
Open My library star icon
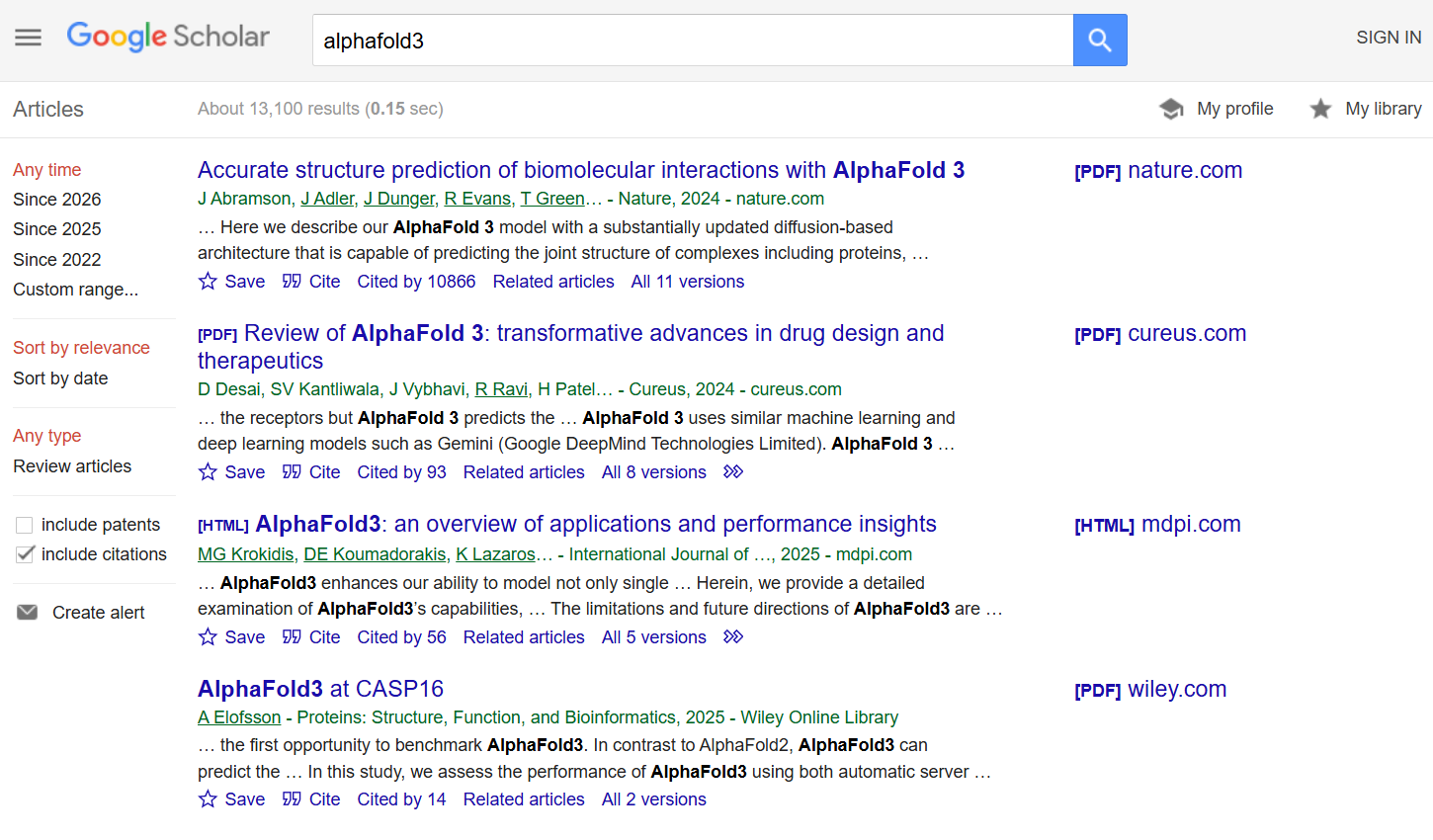[x=1320, y=109]
